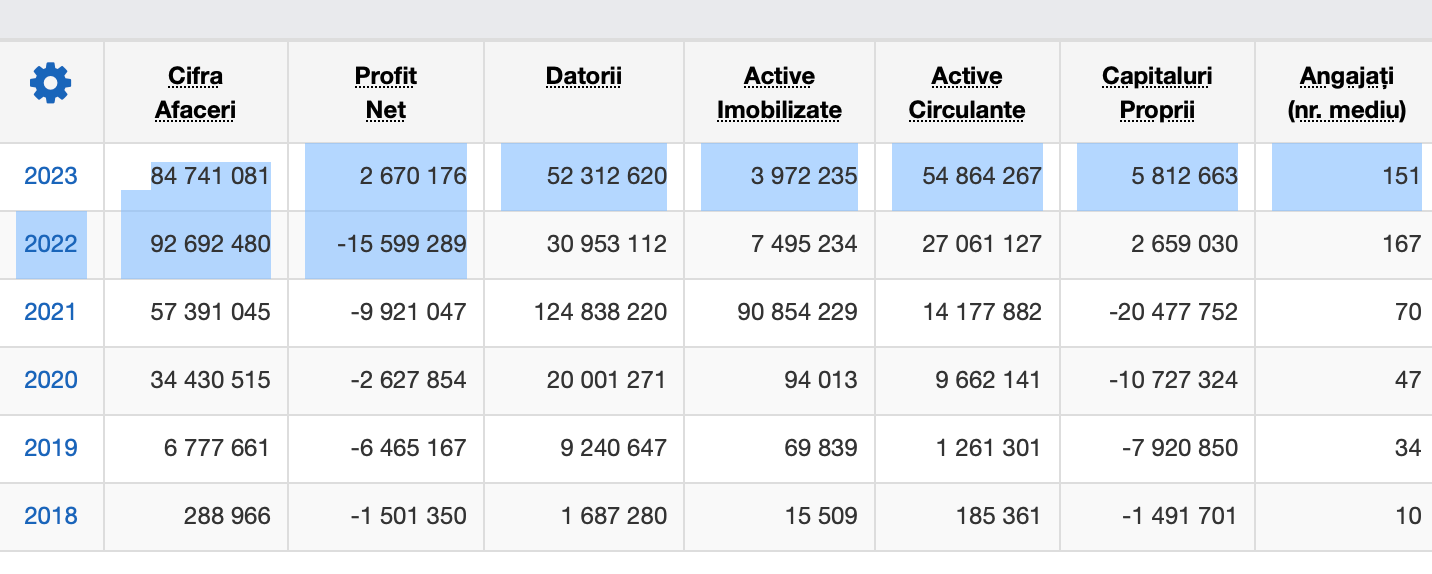Open the 2019 year link

pyautogui.click(x=50, y=448)
